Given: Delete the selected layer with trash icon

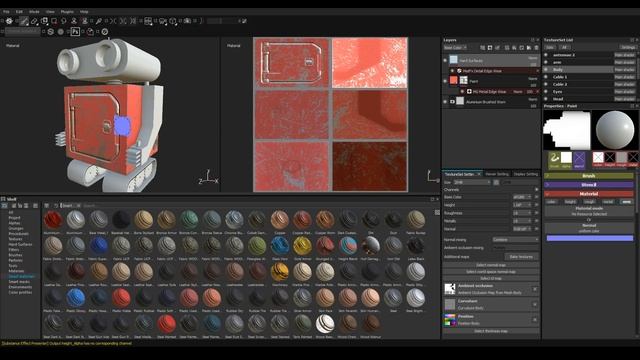Looking at the screenshot, I should 536,48.
